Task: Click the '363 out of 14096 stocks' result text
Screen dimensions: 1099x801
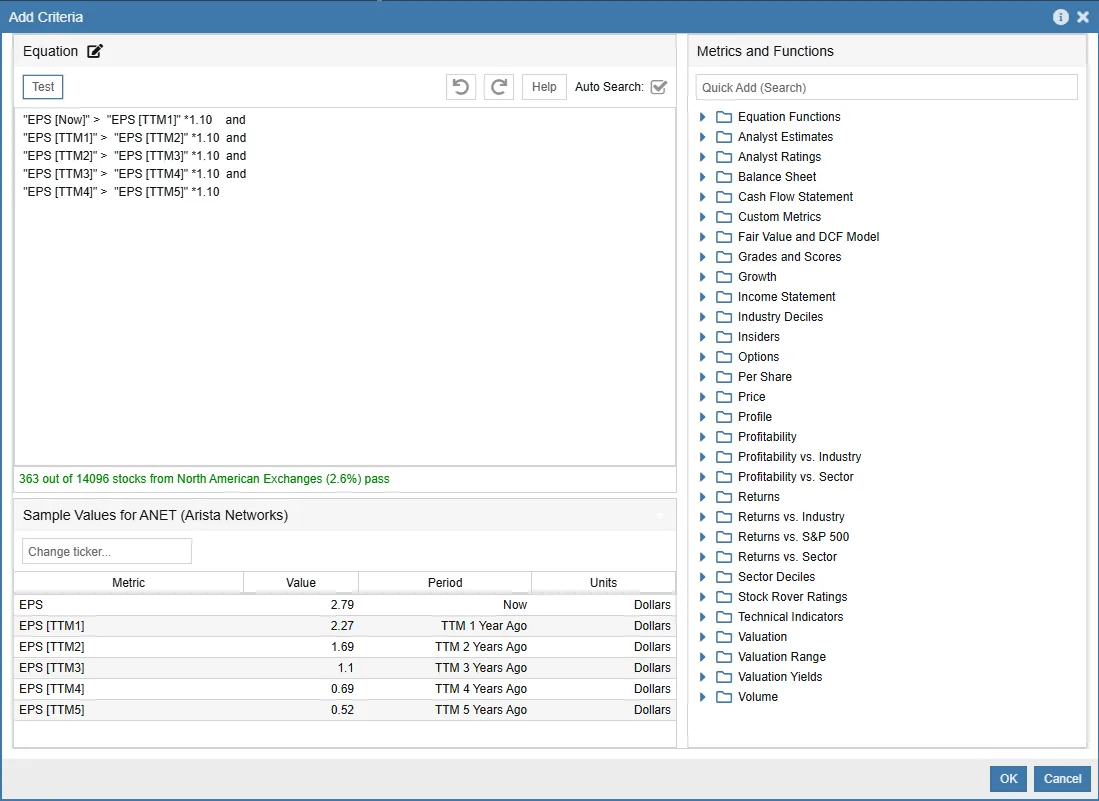Action: click(204, 479)
